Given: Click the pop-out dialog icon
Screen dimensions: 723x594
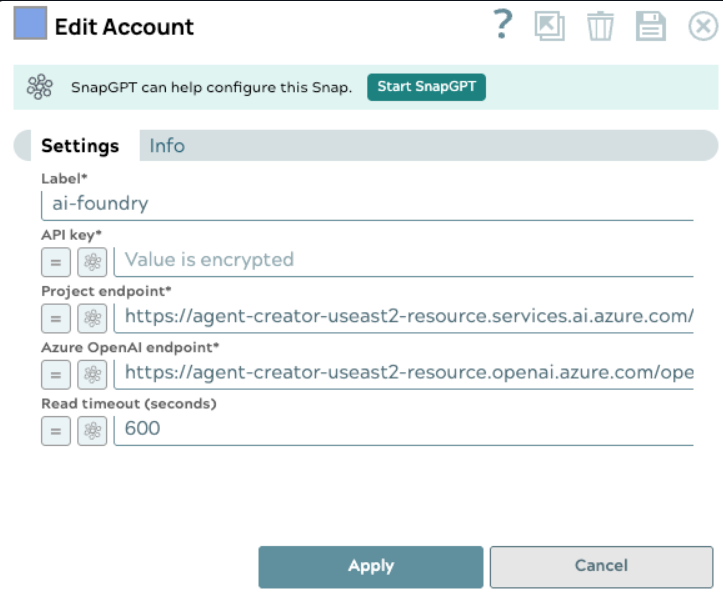Looking at the screenshot, I should (x=550, y=26).
